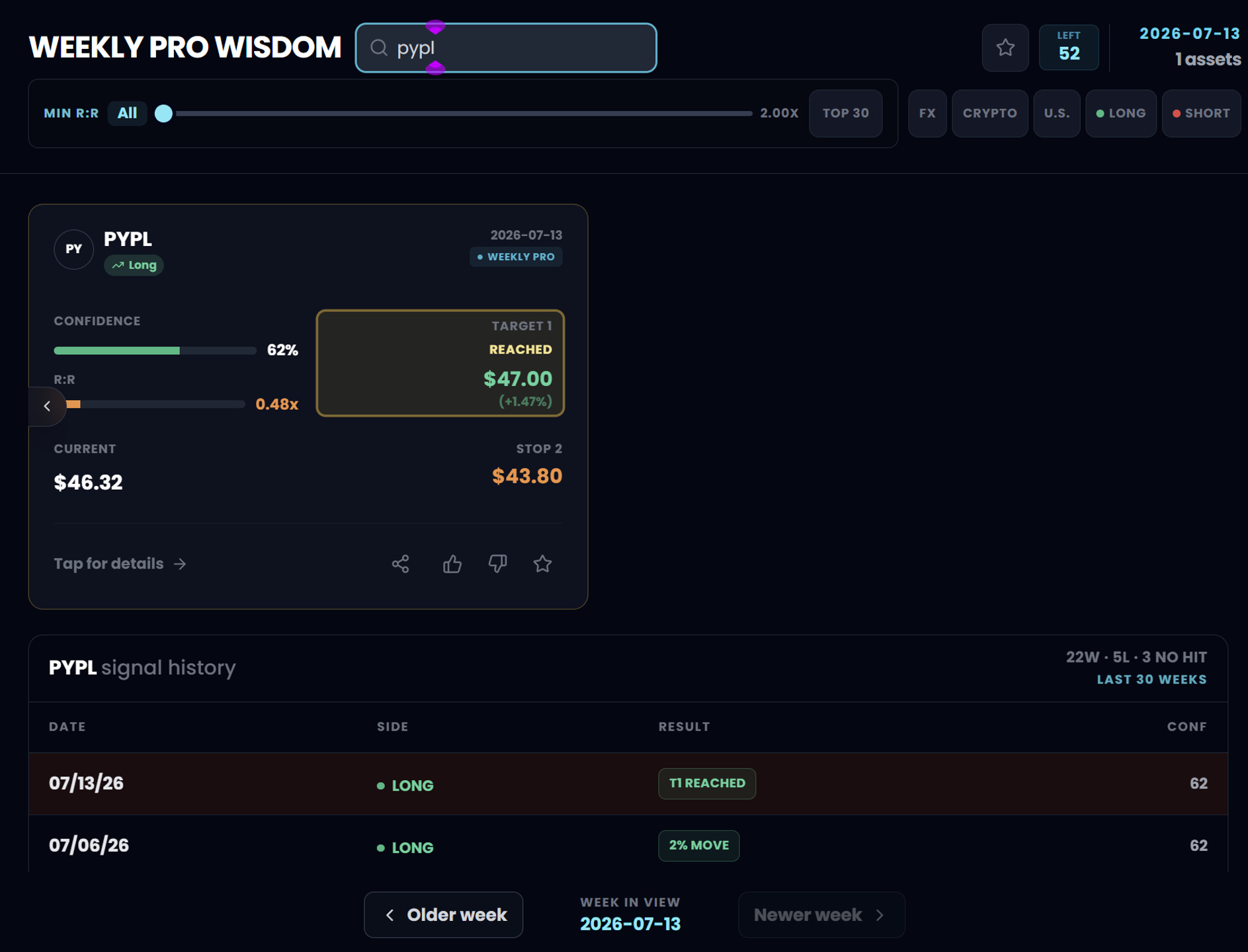Image resolution: width=1248 pixels, height=952 pixels.
Task: Click the search magnifier icon
Action: point(378,48)
